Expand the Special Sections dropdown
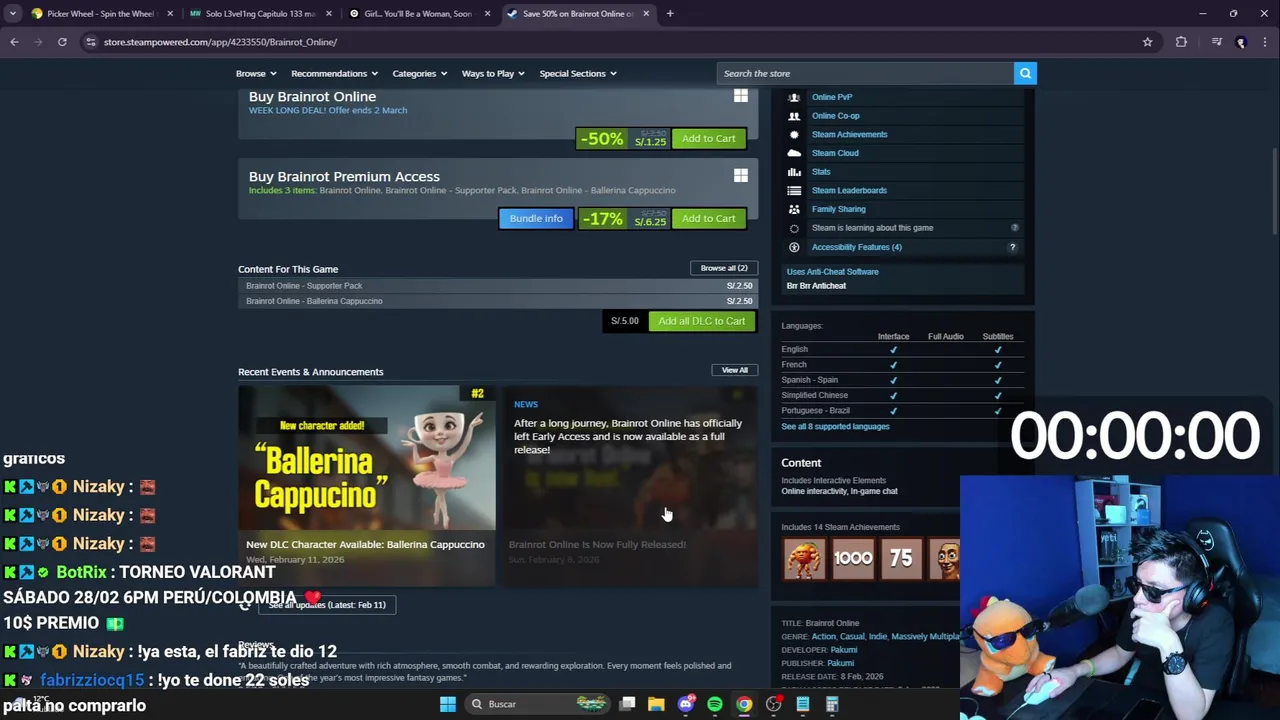 point(578,73)
